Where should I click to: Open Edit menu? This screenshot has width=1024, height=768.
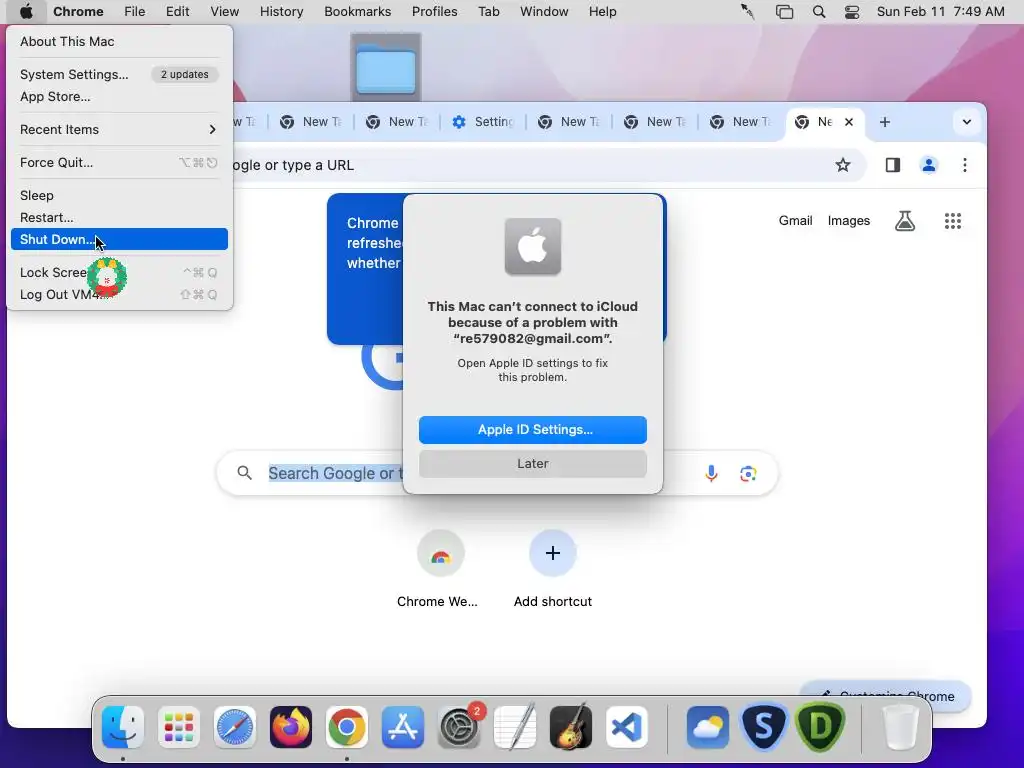point(177,12)
